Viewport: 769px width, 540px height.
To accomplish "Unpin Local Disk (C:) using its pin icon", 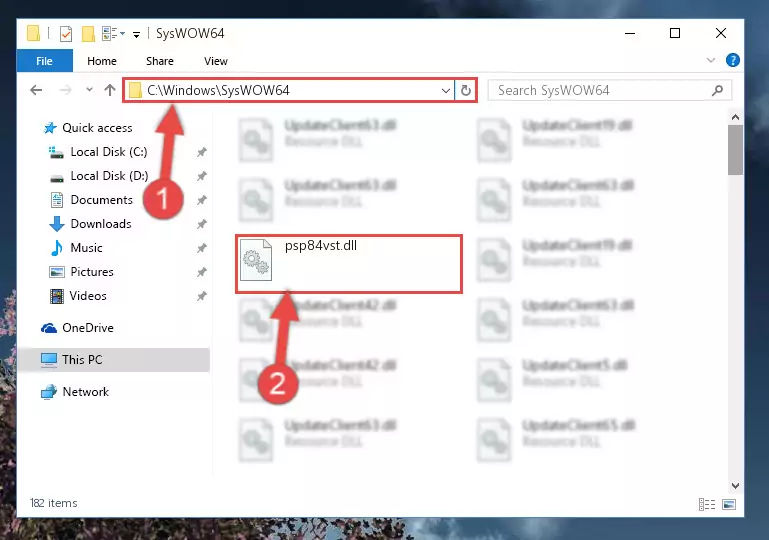I will coord(202,153).
